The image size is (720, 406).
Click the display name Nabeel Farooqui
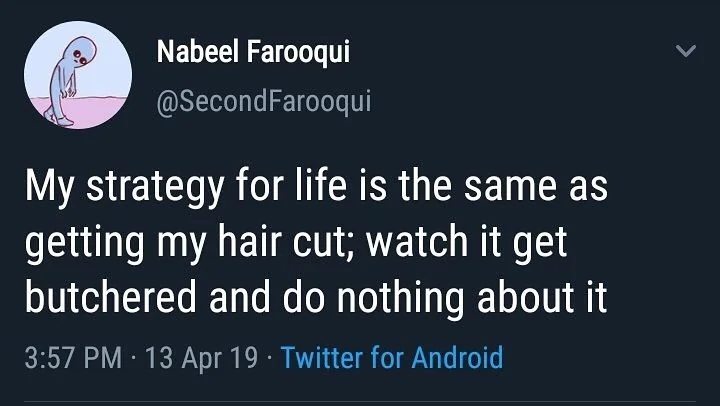(x=253, y=51)
